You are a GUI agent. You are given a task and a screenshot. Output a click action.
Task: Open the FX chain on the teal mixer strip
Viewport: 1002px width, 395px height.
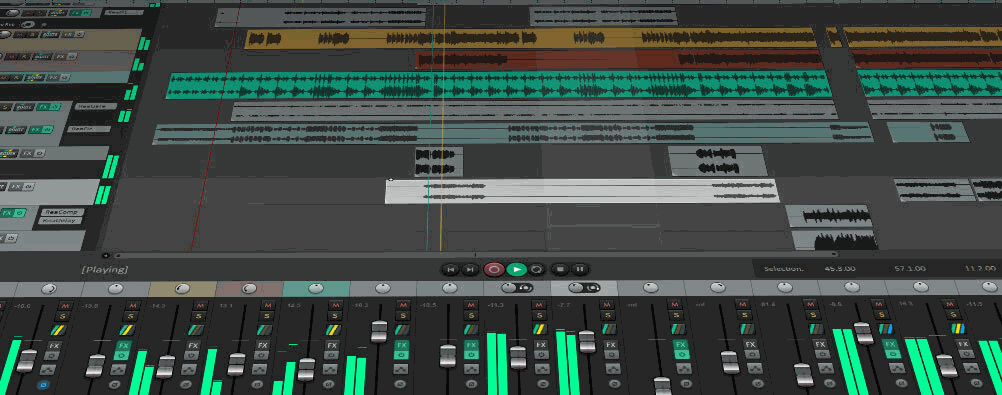331,345
